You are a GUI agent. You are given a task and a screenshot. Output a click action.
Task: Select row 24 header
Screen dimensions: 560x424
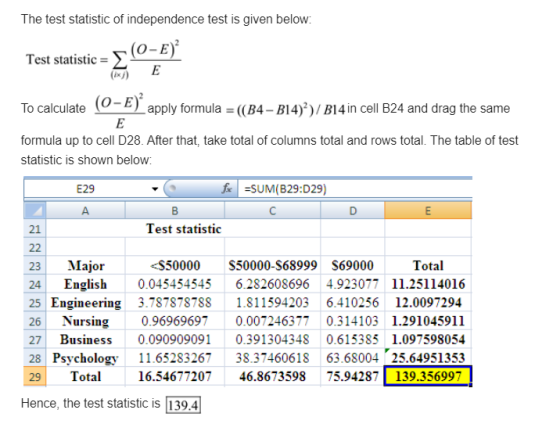click(x=35, y=284)
